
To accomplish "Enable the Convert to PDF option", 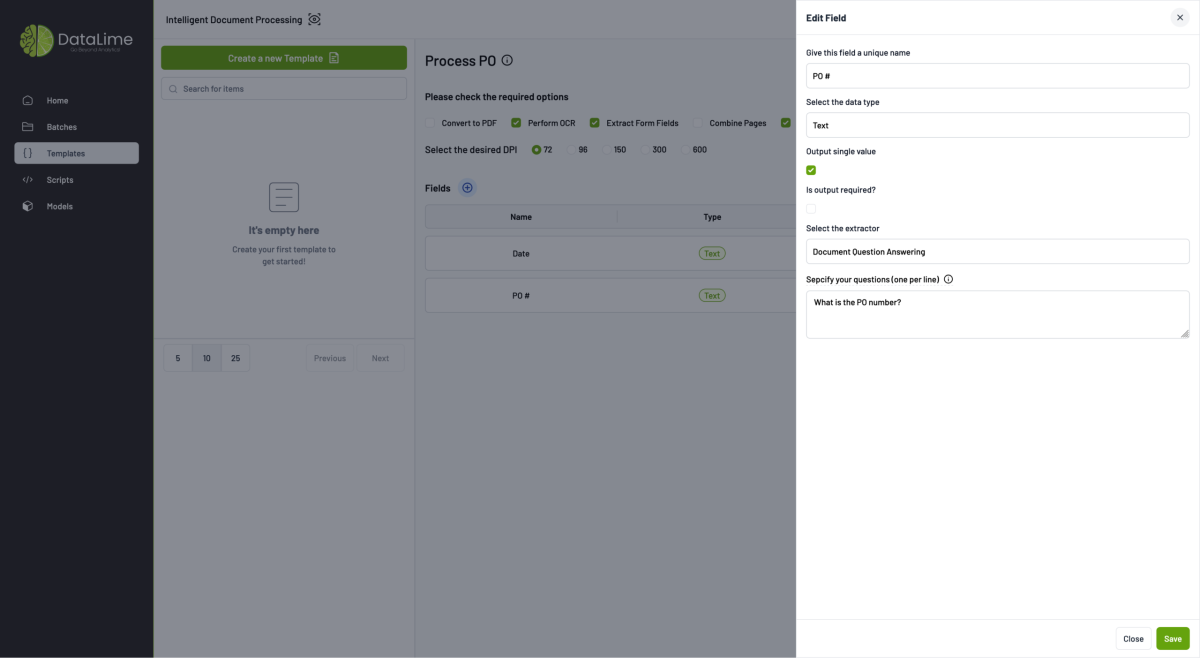I will [x=431, y=123].
